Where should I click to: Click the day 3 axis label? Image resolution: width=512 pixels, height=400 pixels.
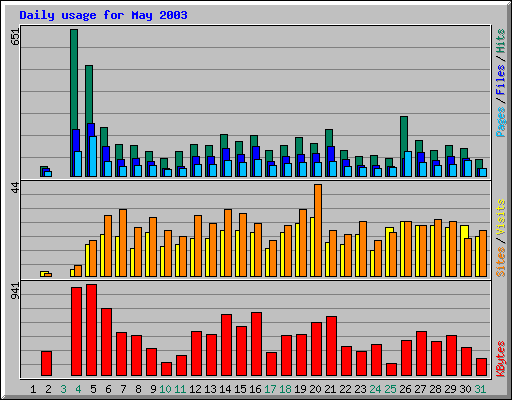pyautogui.click(x=63, y=389)
